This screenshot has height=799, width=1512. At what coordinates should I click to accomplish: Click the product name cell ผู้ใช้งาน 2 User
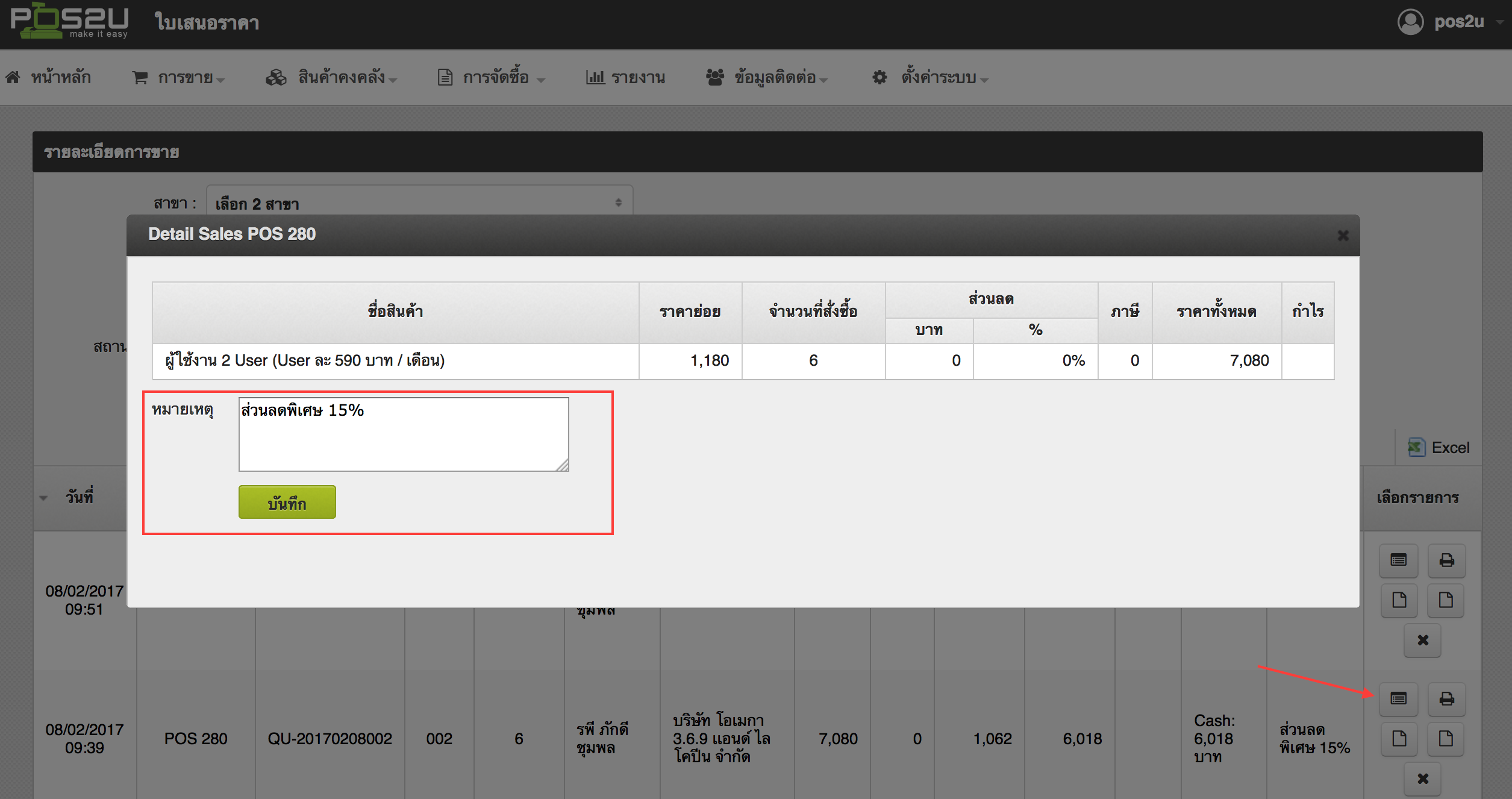coord(396,361)
